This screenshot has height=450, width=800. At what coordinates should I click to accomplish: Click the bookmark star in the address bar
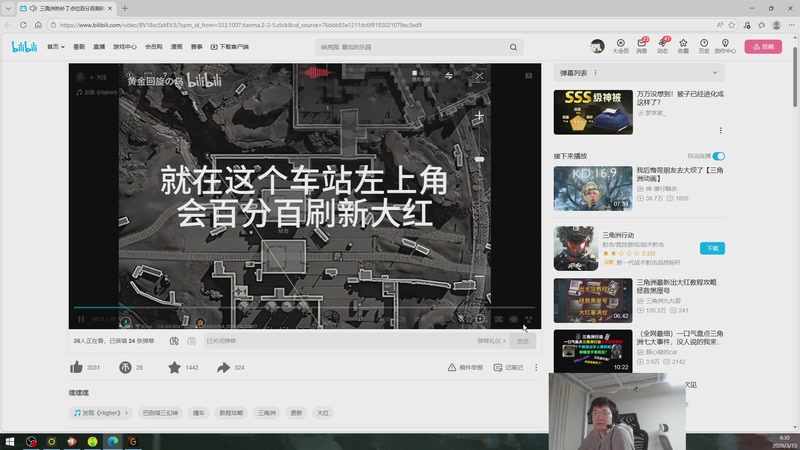[x=732, y=25]
